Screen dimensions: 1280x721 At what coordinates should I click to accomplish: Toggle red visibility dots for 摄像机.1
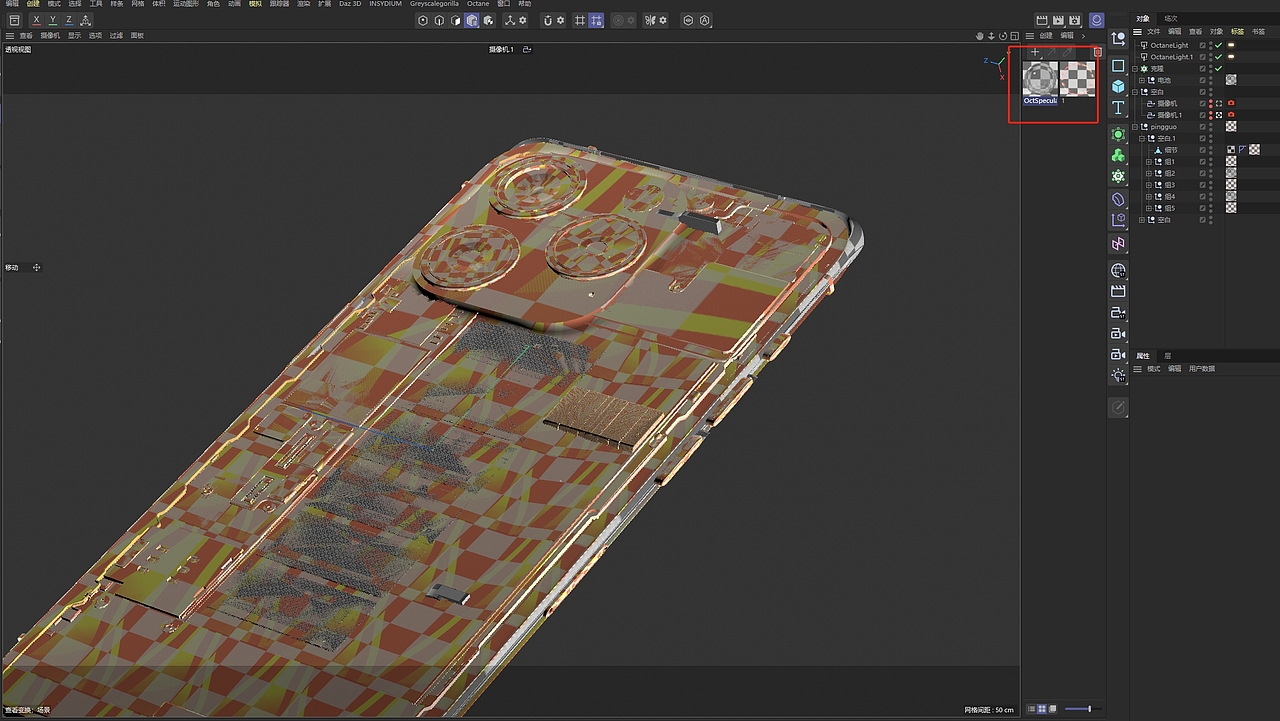point(1211,115)
